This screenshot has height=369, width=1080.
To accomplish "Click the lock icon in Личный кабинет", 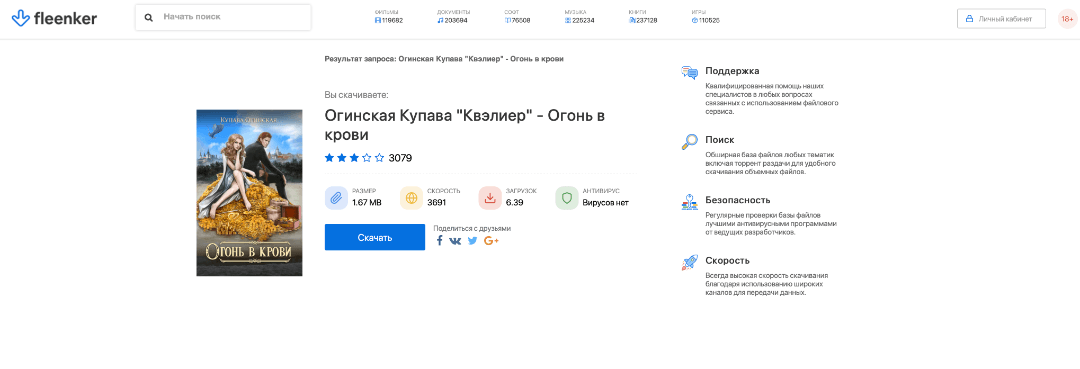I will pyautogui.click(x=969, y=19).
